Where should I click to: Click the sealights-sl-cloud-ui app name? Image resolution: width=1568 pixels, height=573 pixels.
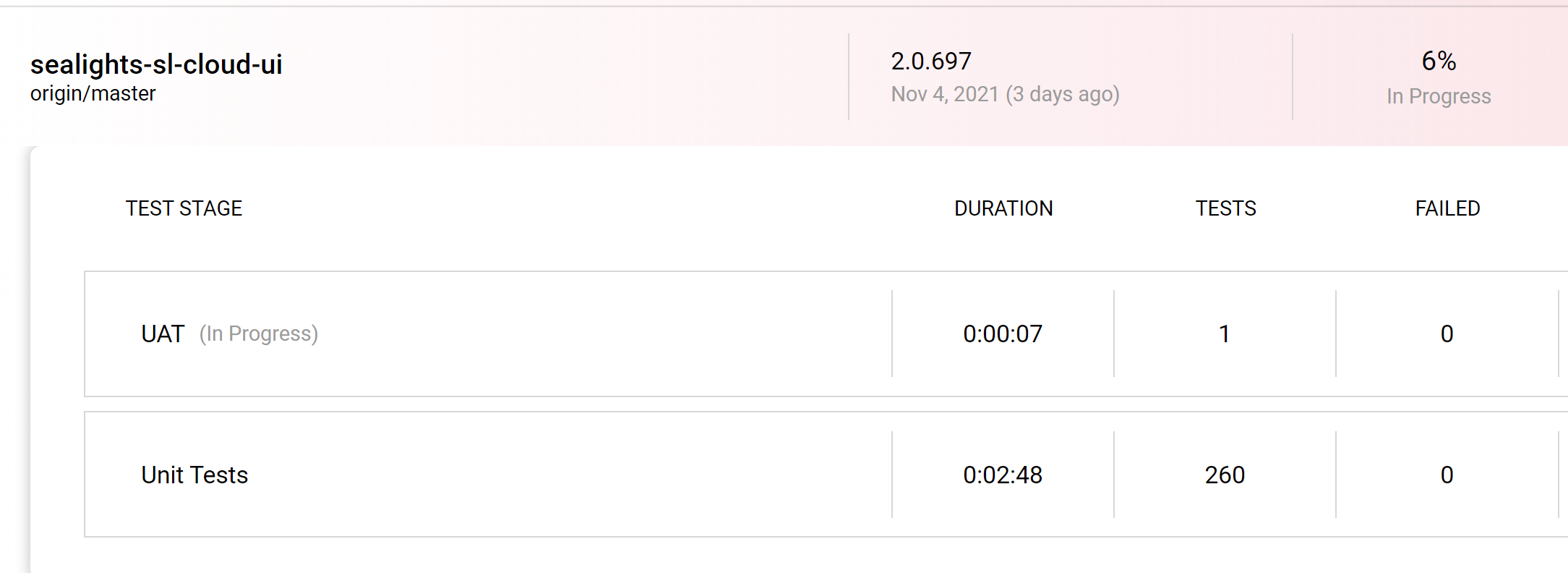(x=156, y=64)
